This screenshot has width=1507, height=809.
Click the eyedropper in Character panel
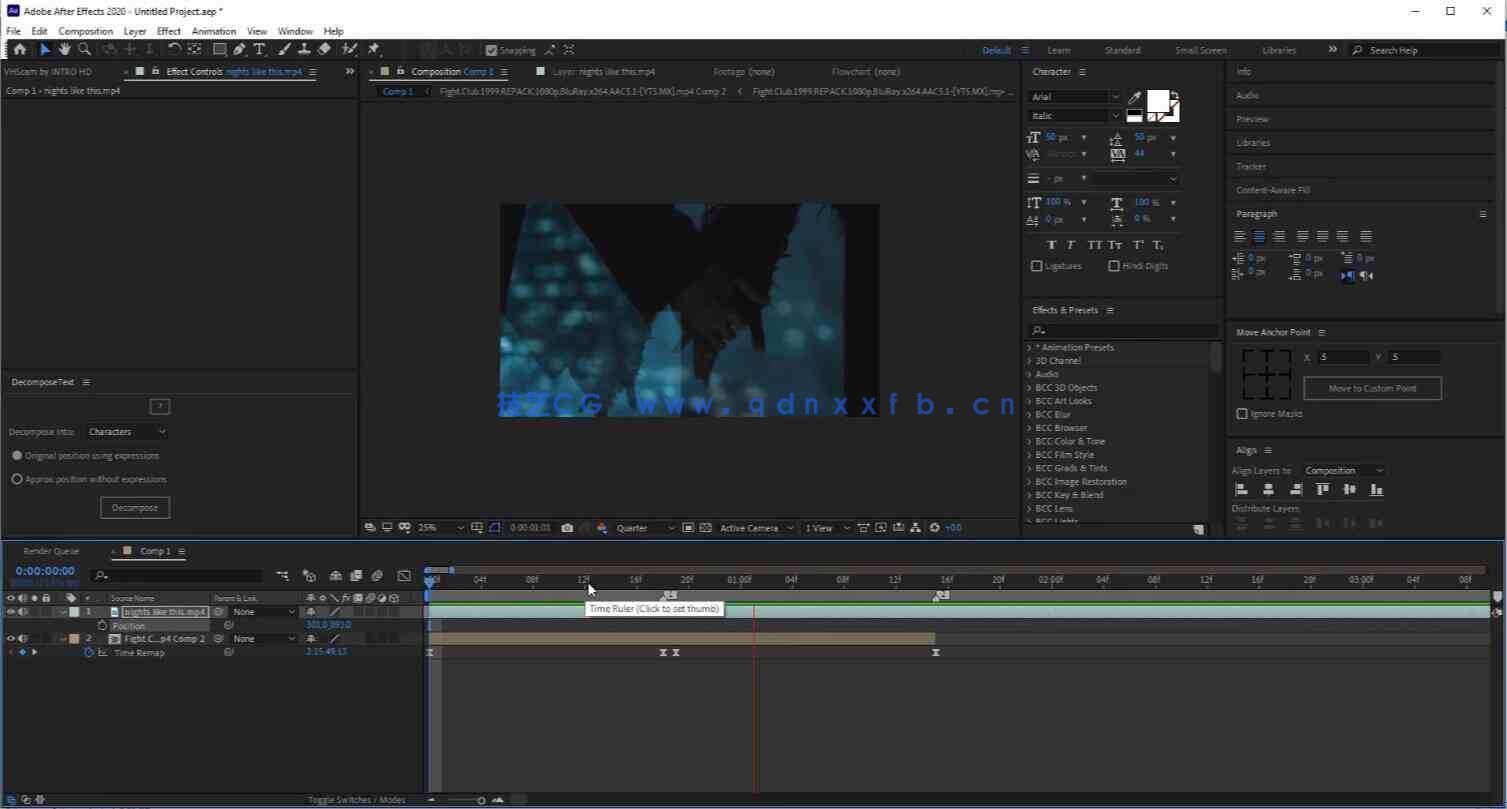click(1134, 97)
